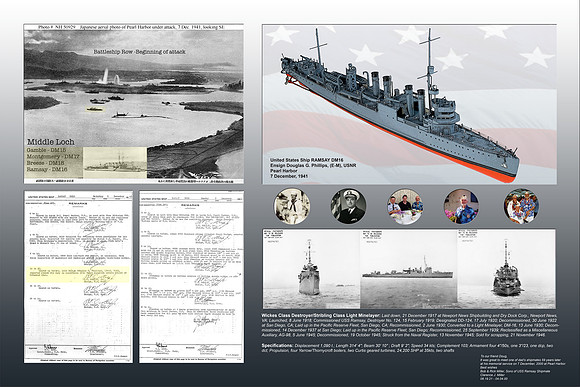This screenshot has height=387, width=580.
Task: Select 'United States Ship RAMSAY DM16' caption
Action: [x=307, y=160]
